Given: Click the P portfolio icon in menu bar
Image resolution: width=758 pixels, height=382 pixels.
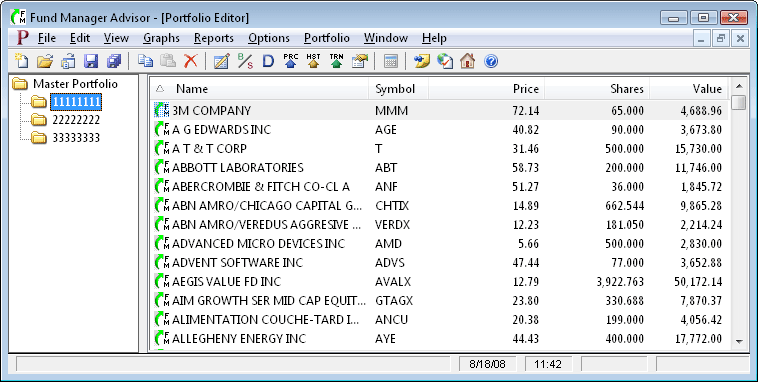Looking at the screenshot, I should pyautogui.click(x=22, y=37).
